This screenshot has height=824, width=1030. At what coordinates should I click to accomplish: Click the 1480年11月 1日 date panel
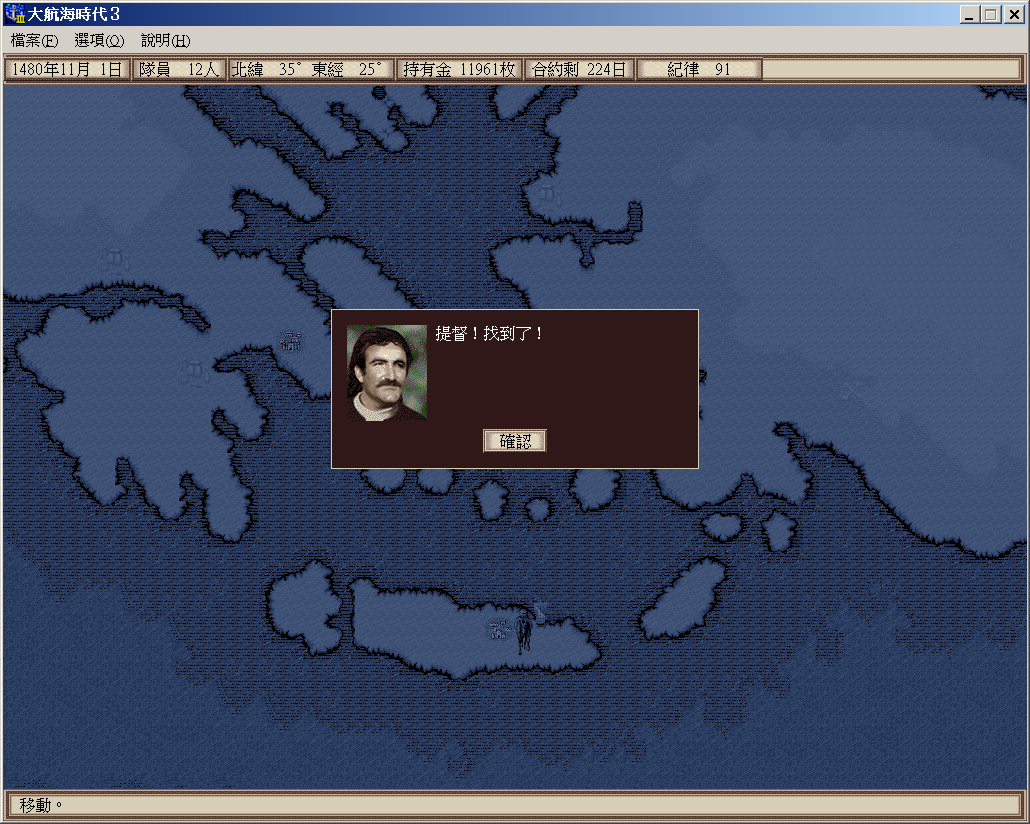click(x=67, y=69)
